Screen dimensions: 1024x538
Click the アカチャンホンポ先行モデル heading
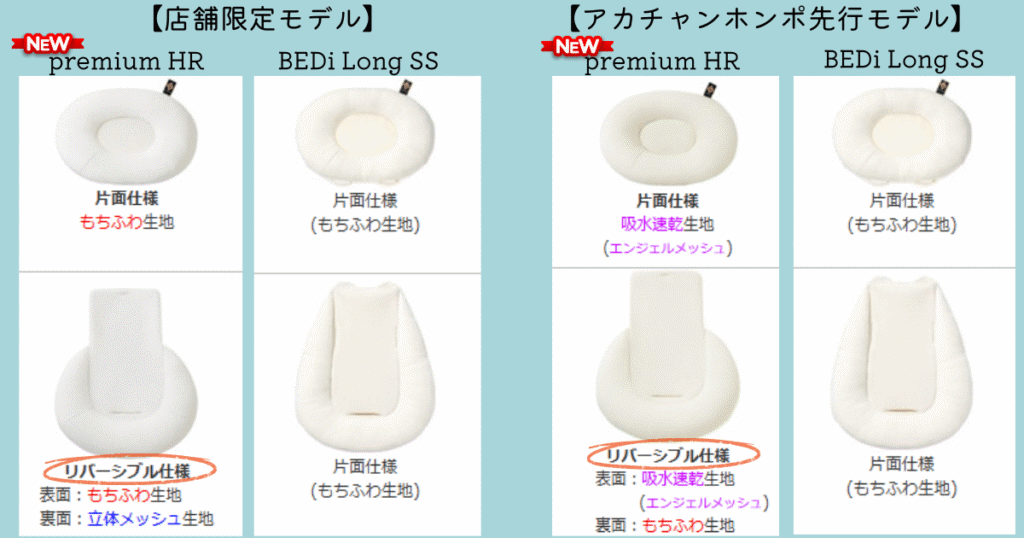[765, 18]
